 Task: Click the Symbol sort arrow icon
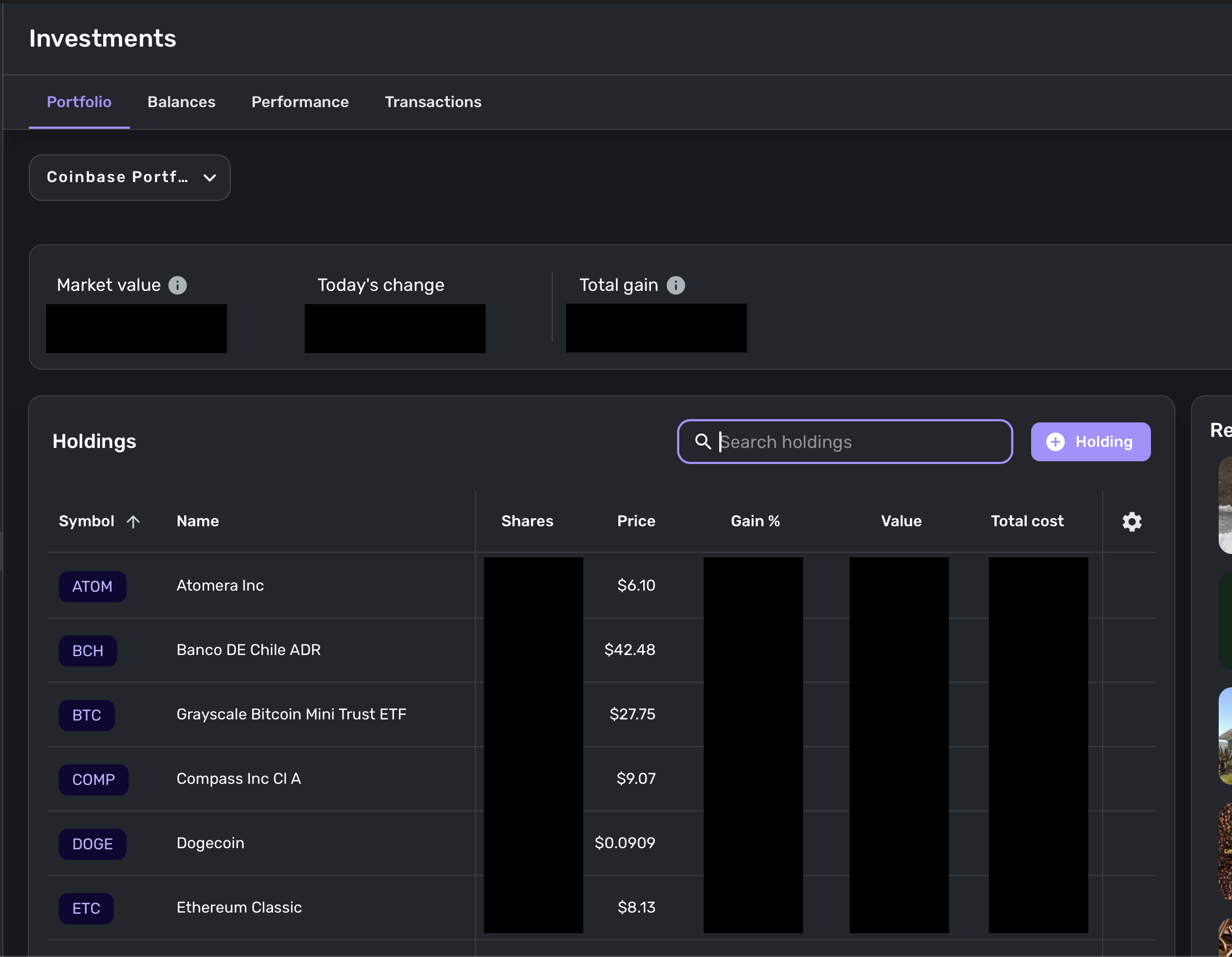pos(133,521)
